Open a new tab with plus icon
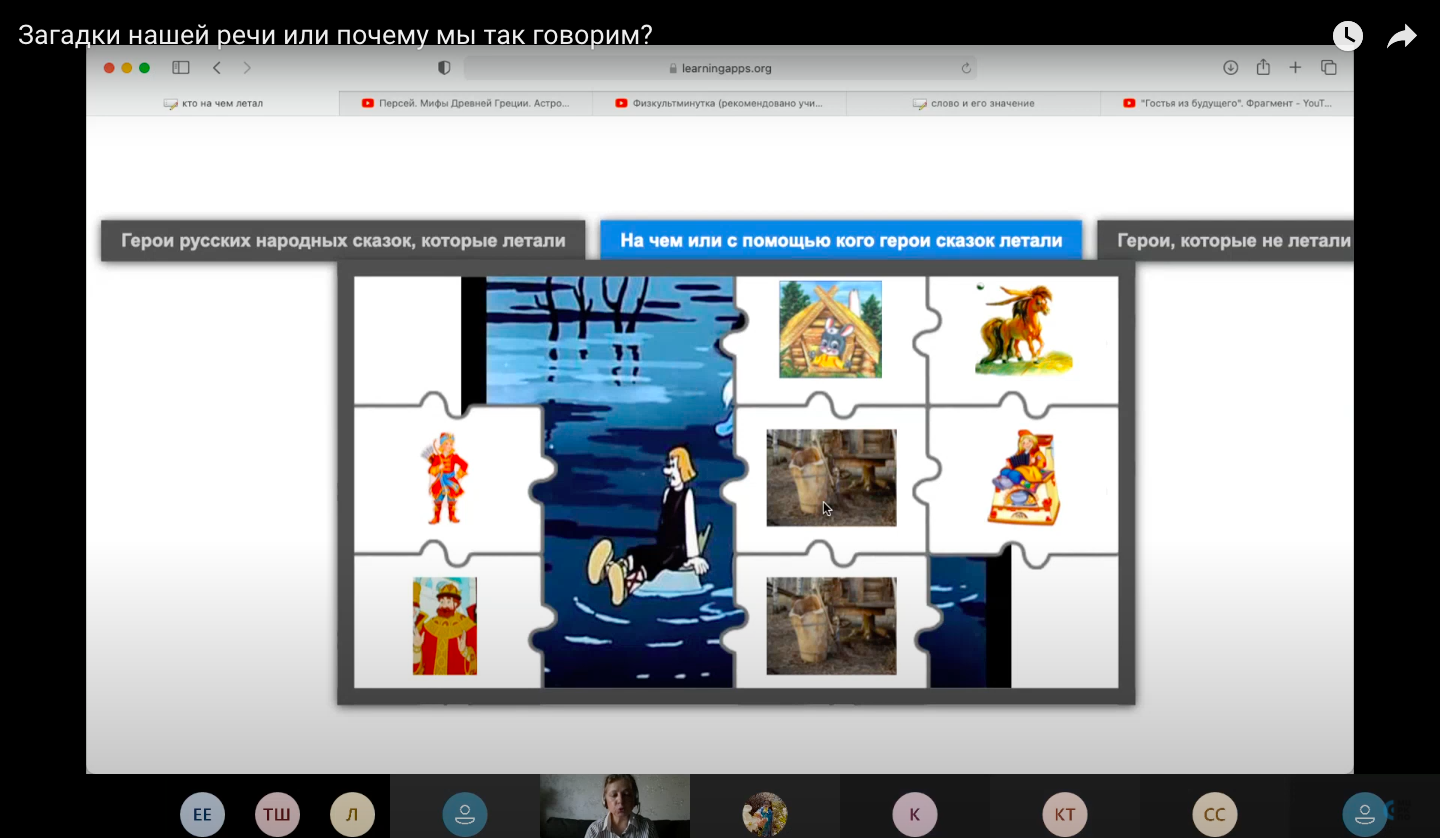The image size is (1440, 838). [x=1295, y=68]
